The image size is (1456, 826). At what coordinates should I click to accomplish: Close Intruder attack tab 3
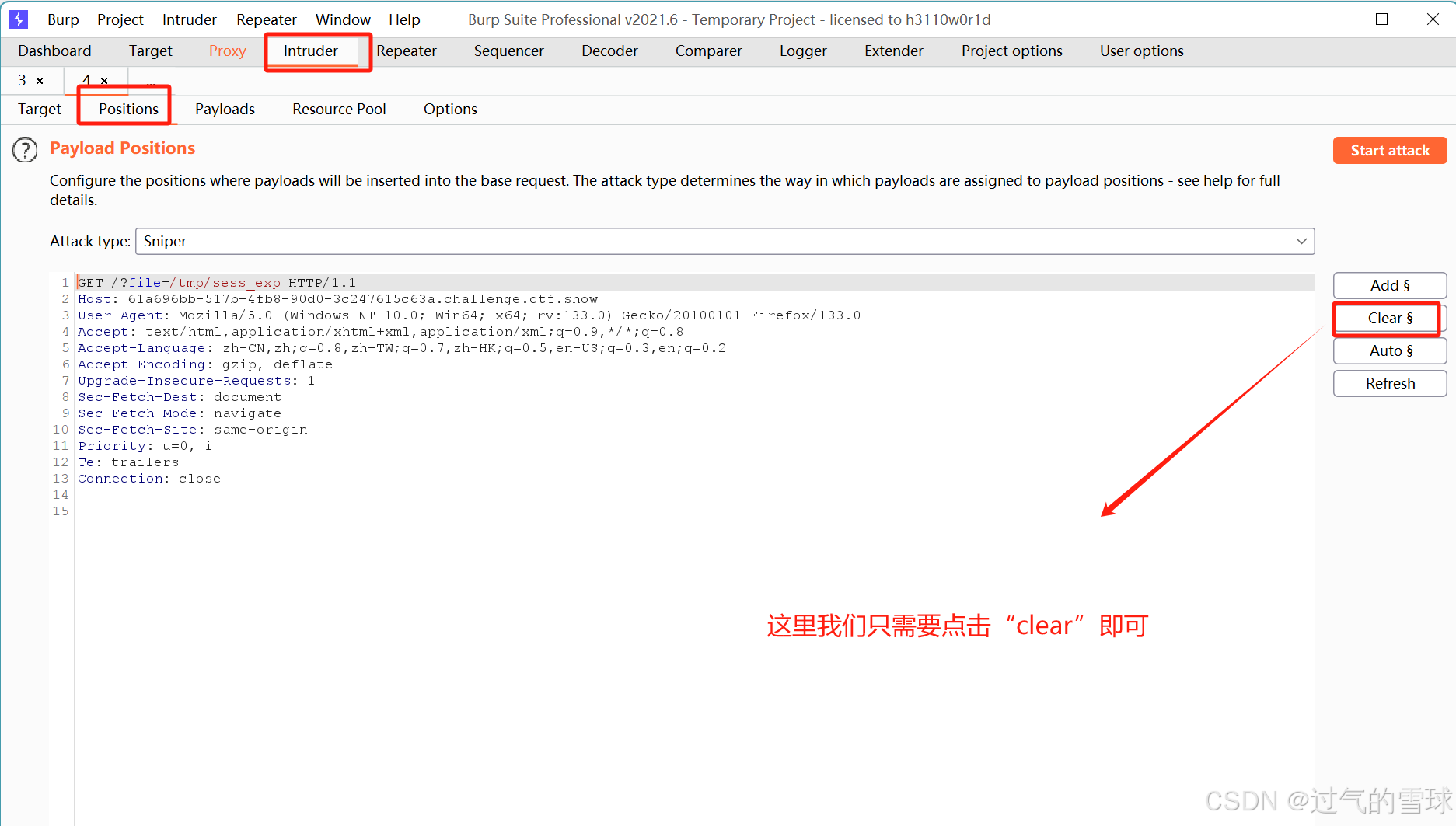40,80
